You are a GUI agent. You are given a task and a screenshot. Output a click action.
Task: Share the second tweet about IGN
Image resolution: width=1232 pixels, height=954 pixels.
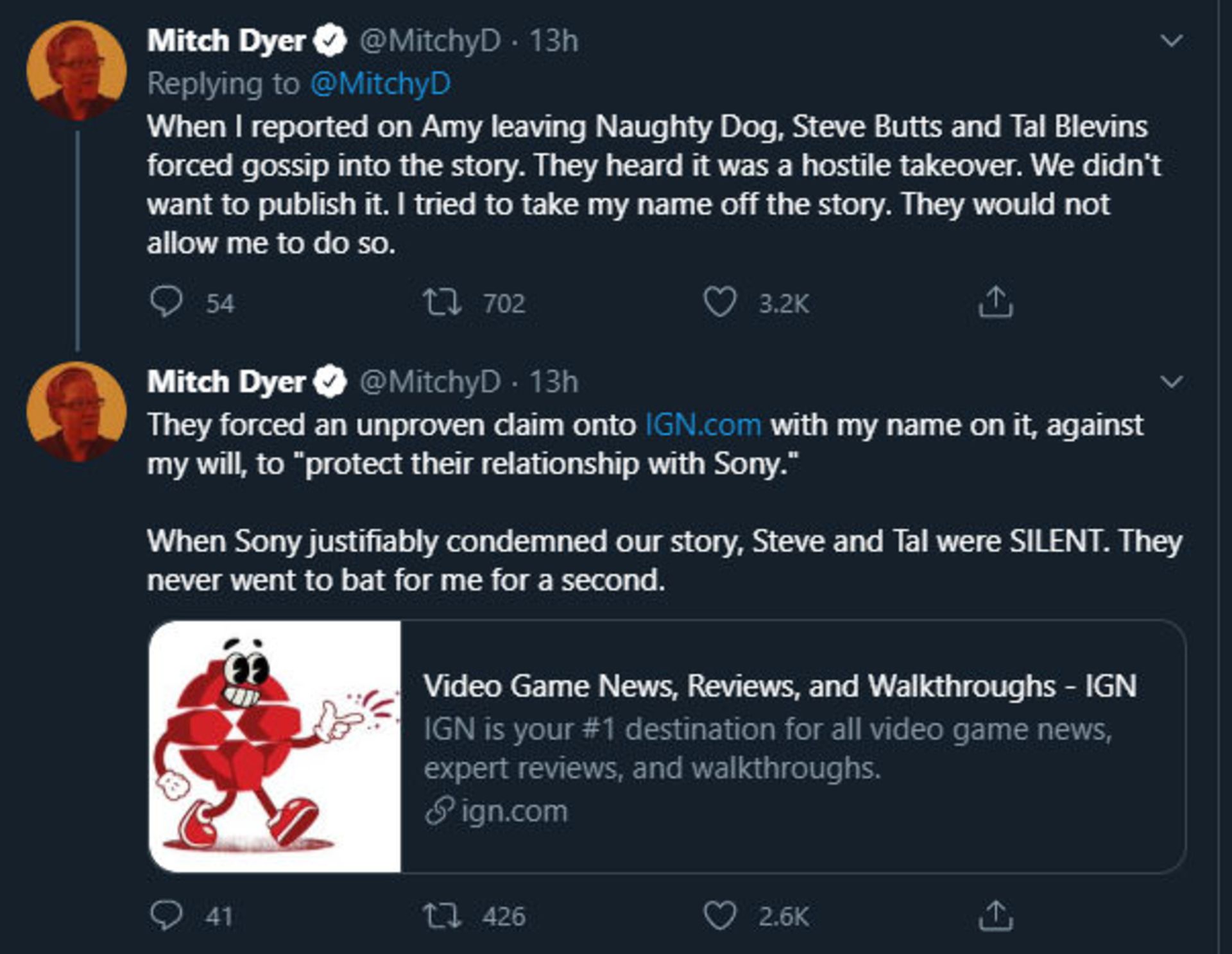point(995,916)
